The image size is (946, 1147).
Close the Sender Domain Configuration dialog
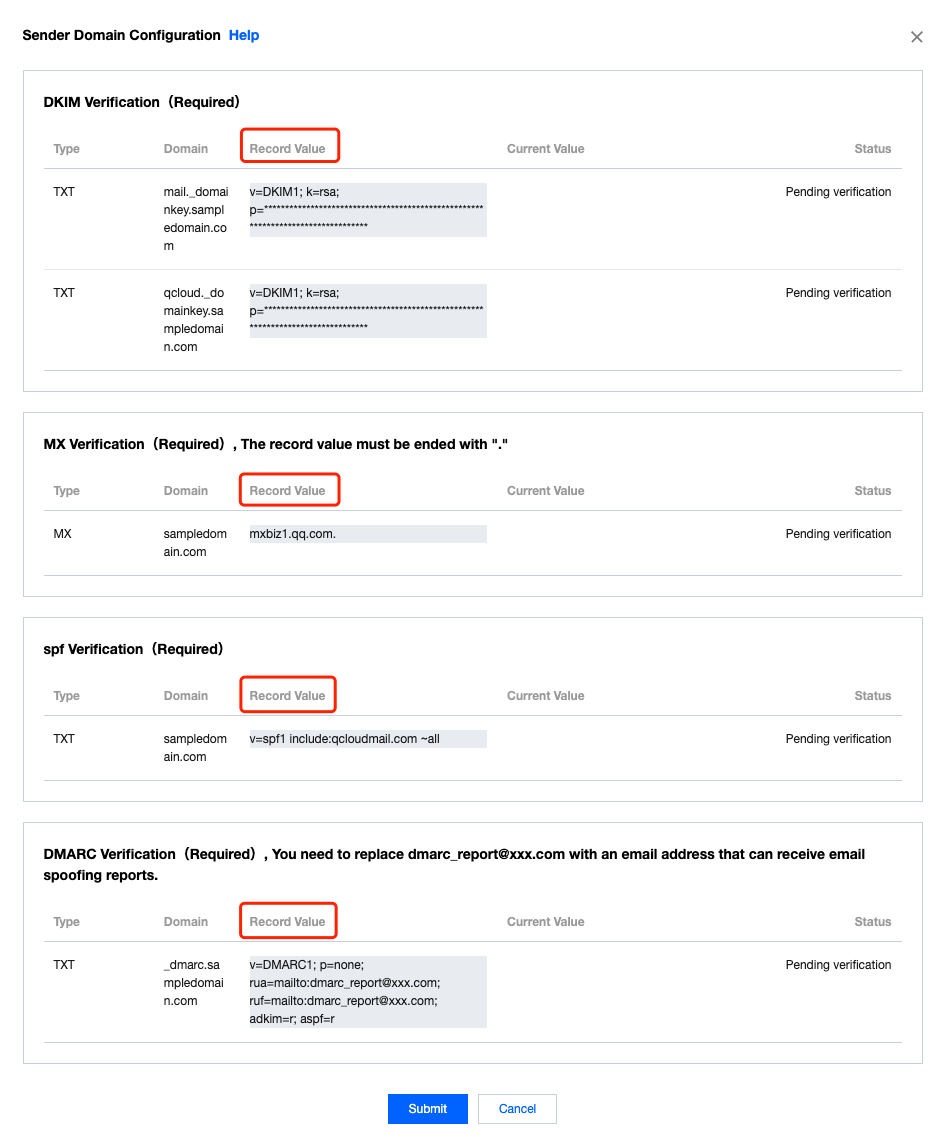(x=916, y=37)
